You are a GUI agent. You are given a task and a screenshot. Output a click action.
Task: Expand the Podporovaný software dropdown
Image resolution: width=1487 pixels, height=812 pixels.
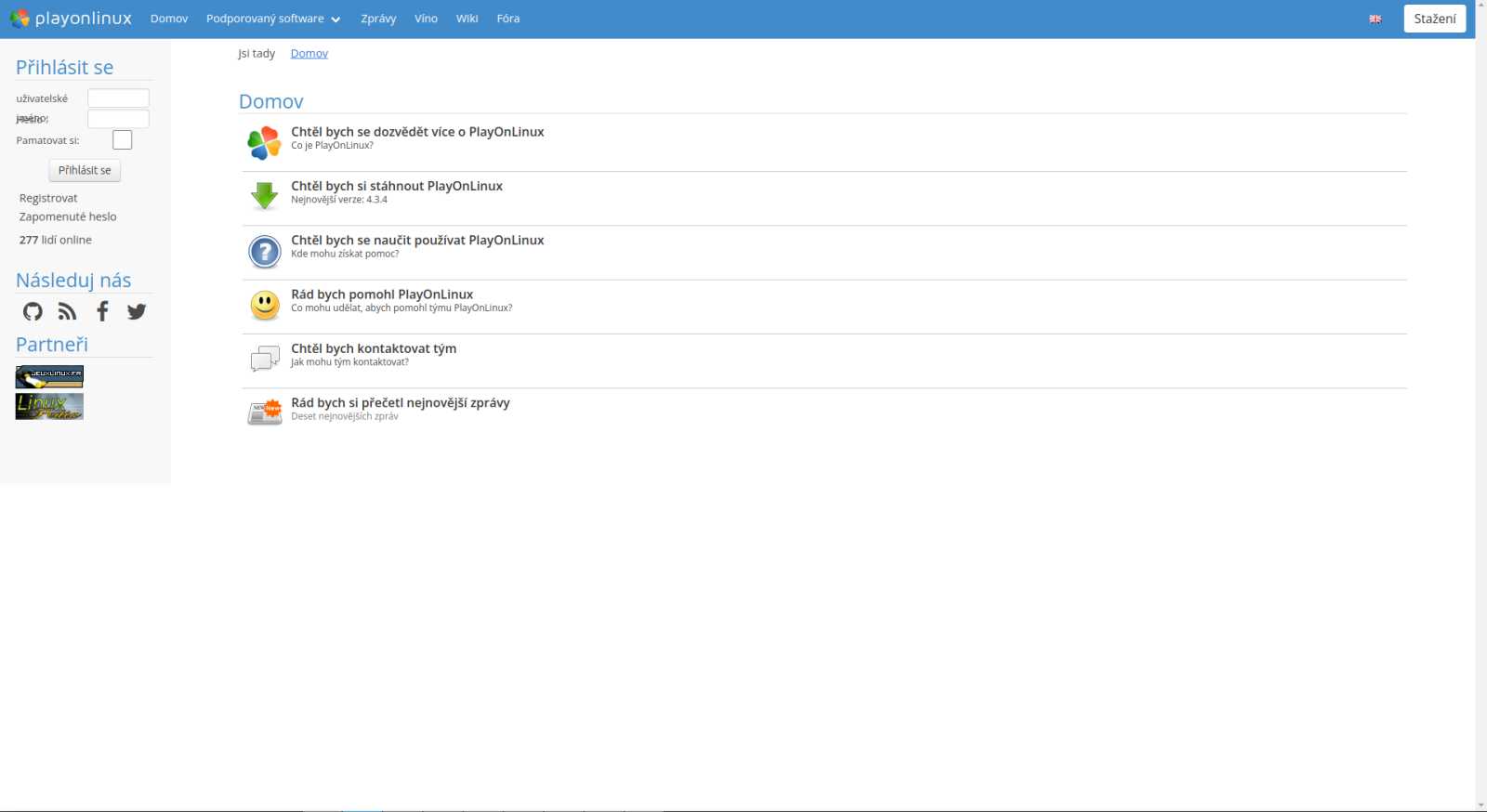[273, 19]
